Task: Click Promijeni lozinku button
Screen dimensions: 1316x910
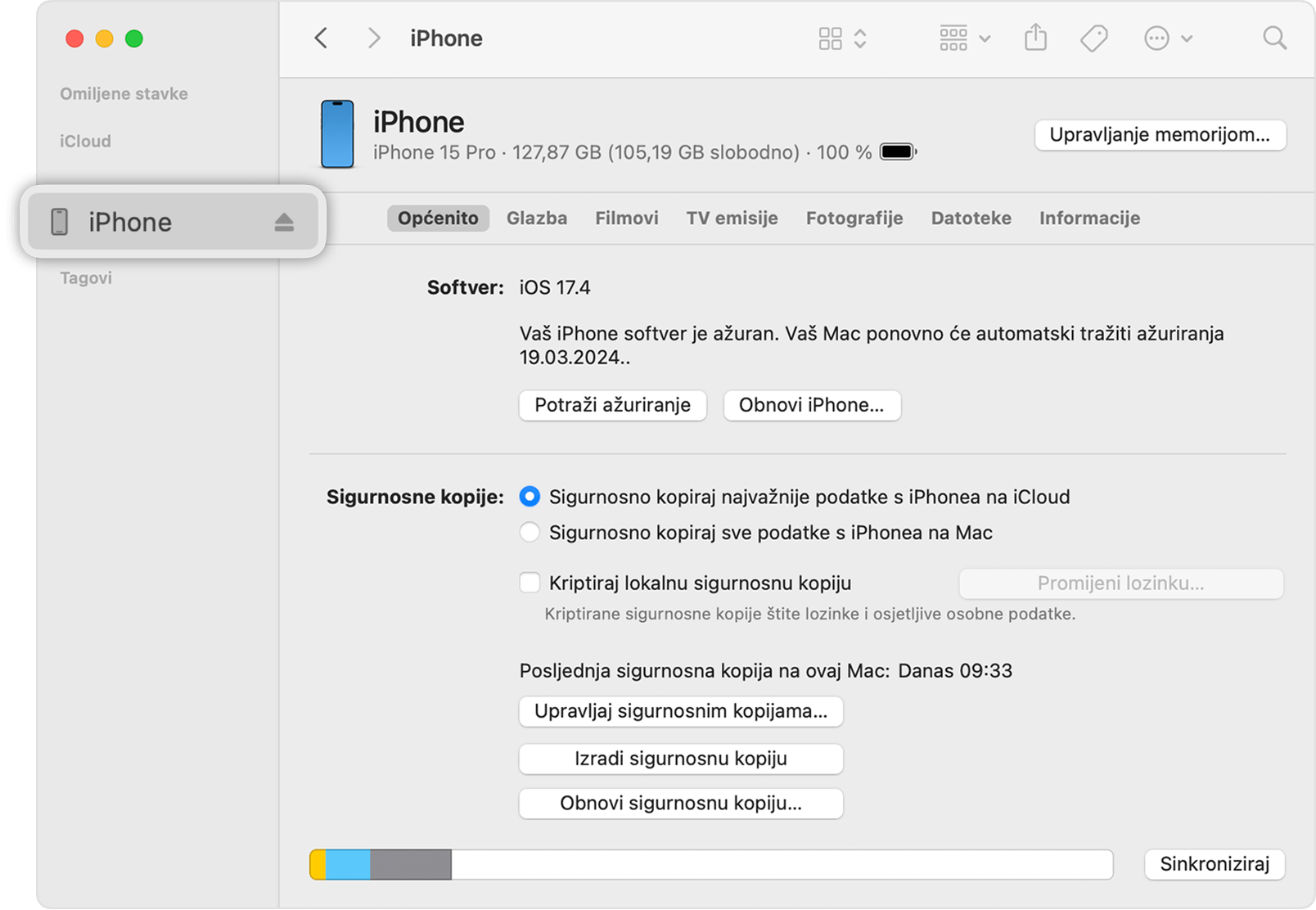Action: click(x=1121, y=583)
